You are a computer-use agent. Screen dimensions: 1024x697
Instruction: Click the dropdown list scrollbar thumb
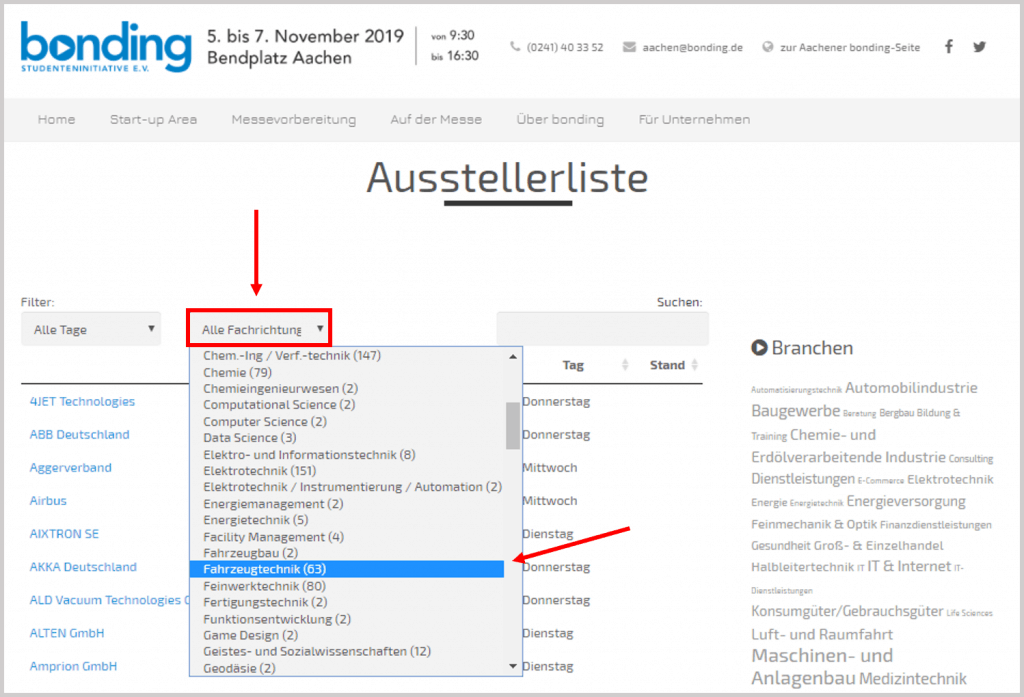(513, 425)
